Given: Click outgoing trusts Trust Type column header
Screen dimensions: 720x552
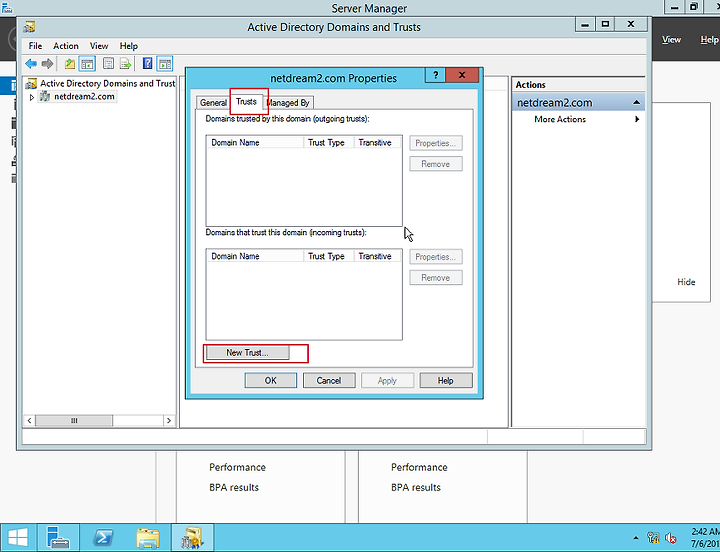Looking at the screenshot, I should (x=328, y=143).
